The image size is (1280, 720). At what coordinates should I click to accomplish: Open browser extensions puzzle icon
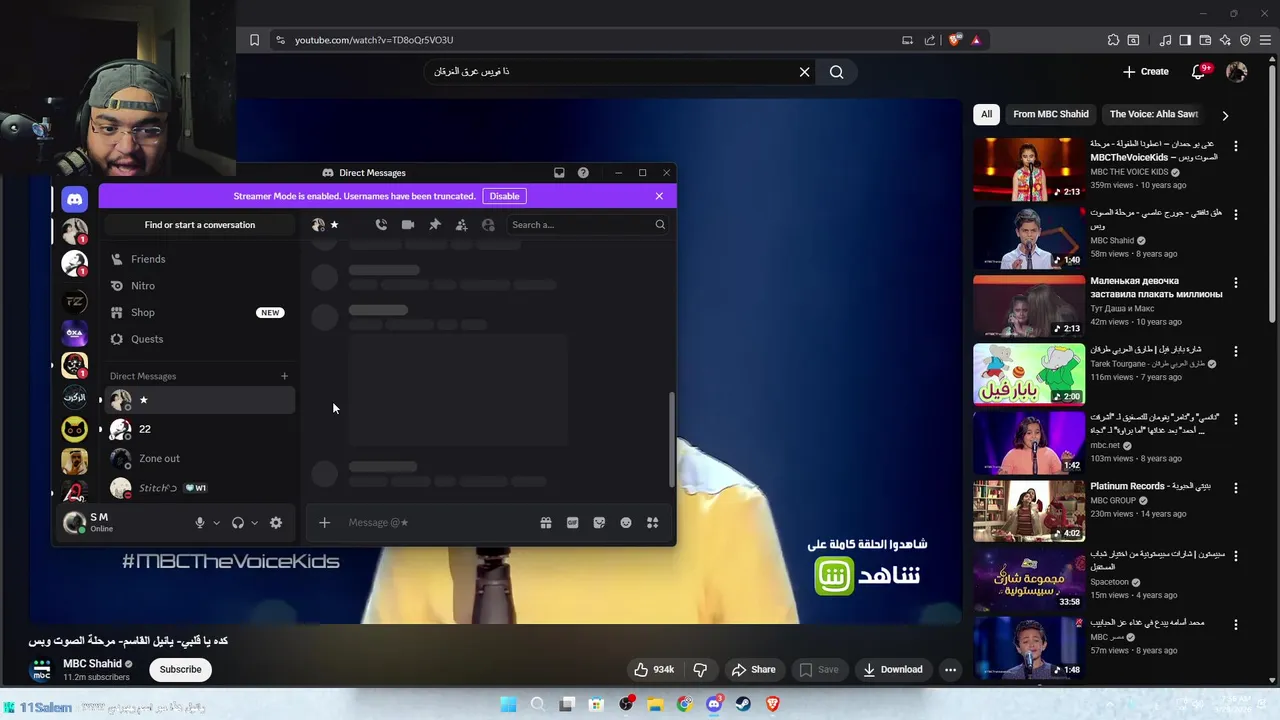point(1113,40)
